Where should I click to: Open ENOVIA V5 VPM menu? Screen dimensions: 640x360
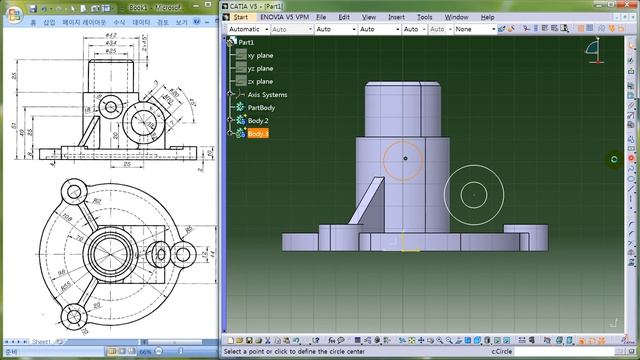(284, 17)
